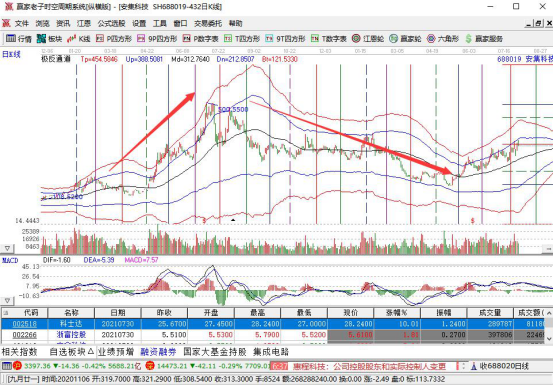Image resolution: width=554 pixels, height=385 pixels.
Task: Click the MACD indicator label
Action: click(x=10, y=260)
